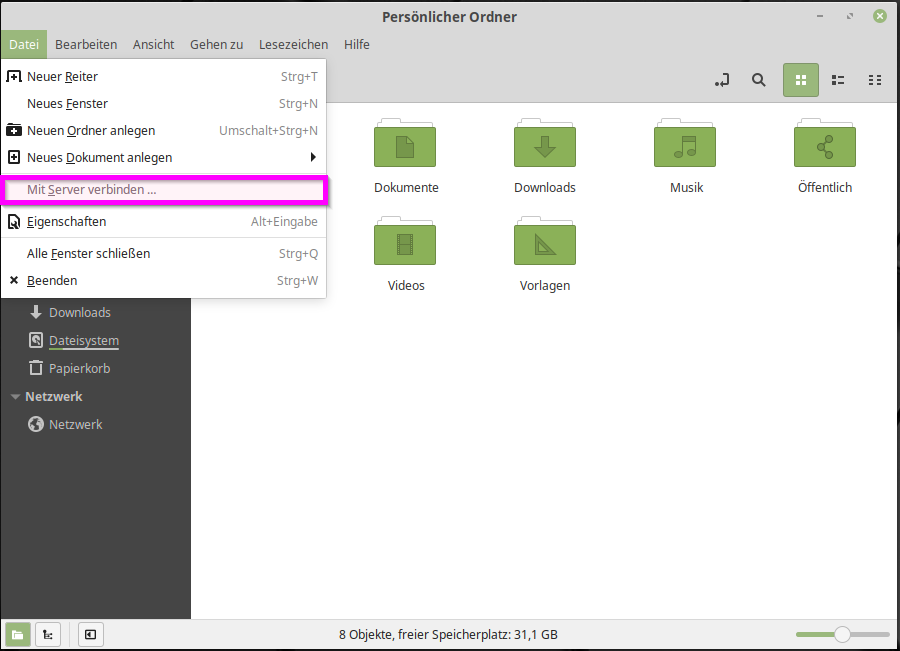Show tree view in sidebar

click(x=48, y=634)
